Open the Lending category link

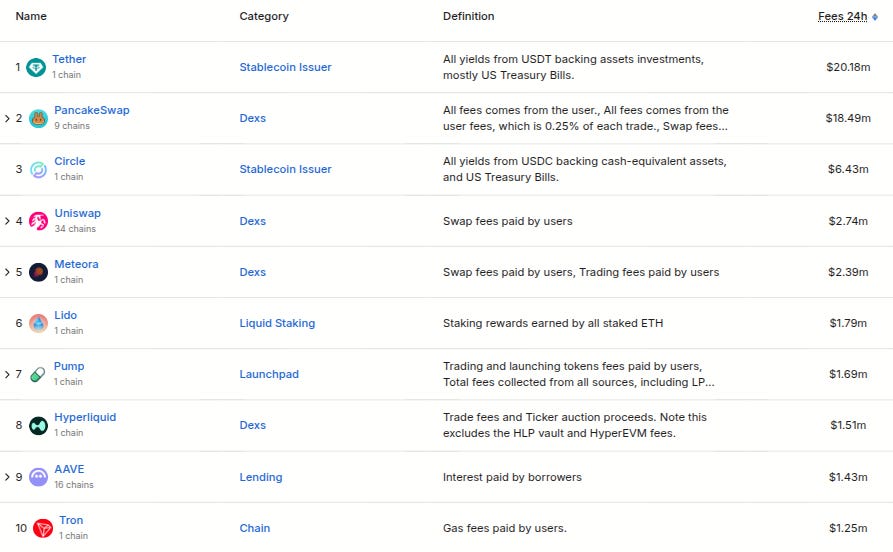coord(261,477)
